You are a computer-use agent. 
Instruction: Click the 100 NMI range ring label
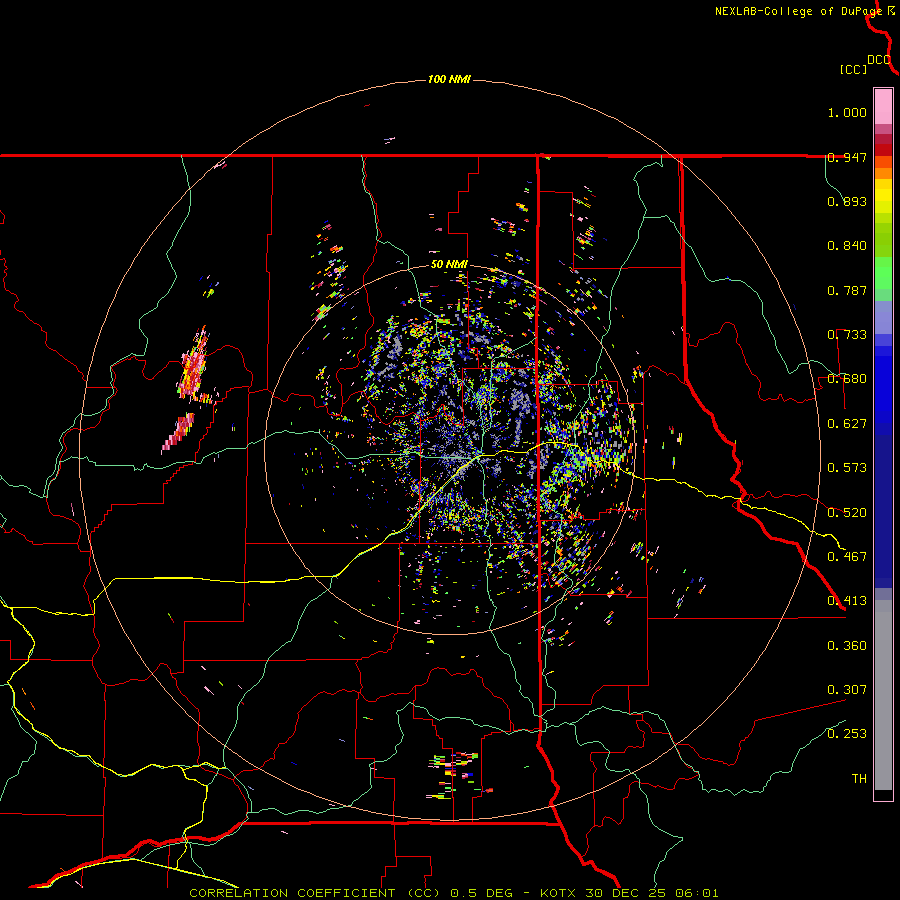tap(449, 79)
